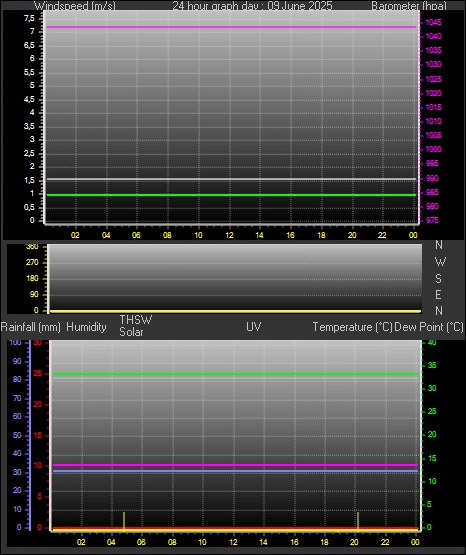The height and width of the screenshot is (555, 466).
Task: Click the blue '100' humidity axis value
Action: (x=16, y=343)
